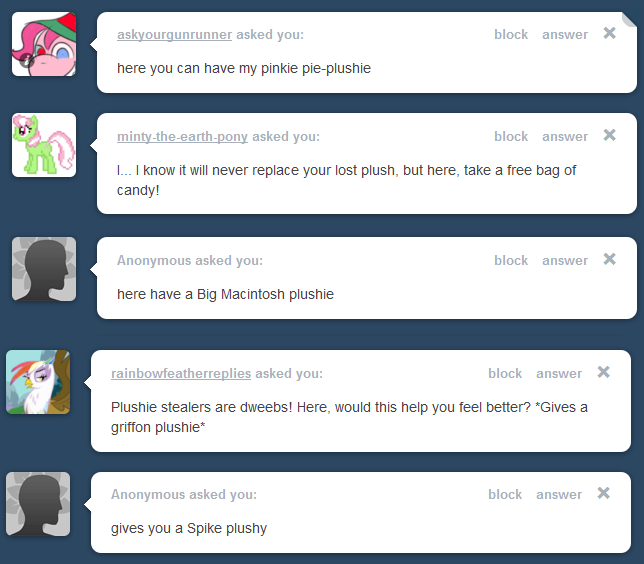The height and width of the screenshot is (564, 644).
Task: Open the askyourgunrunner profile link
Action: pyautogui.click(x=175, y=35)
